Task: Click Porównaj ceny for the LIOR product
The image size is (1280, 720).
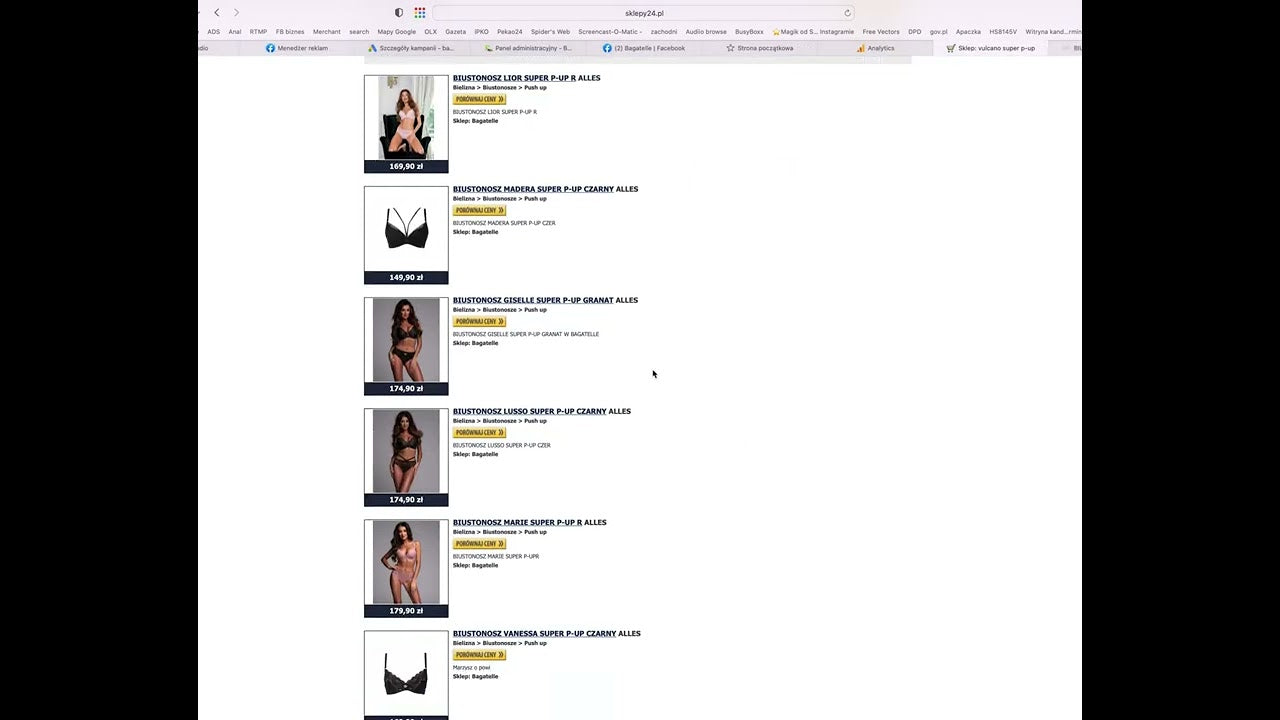Action: pyautogui.click(x=479, y=99)
